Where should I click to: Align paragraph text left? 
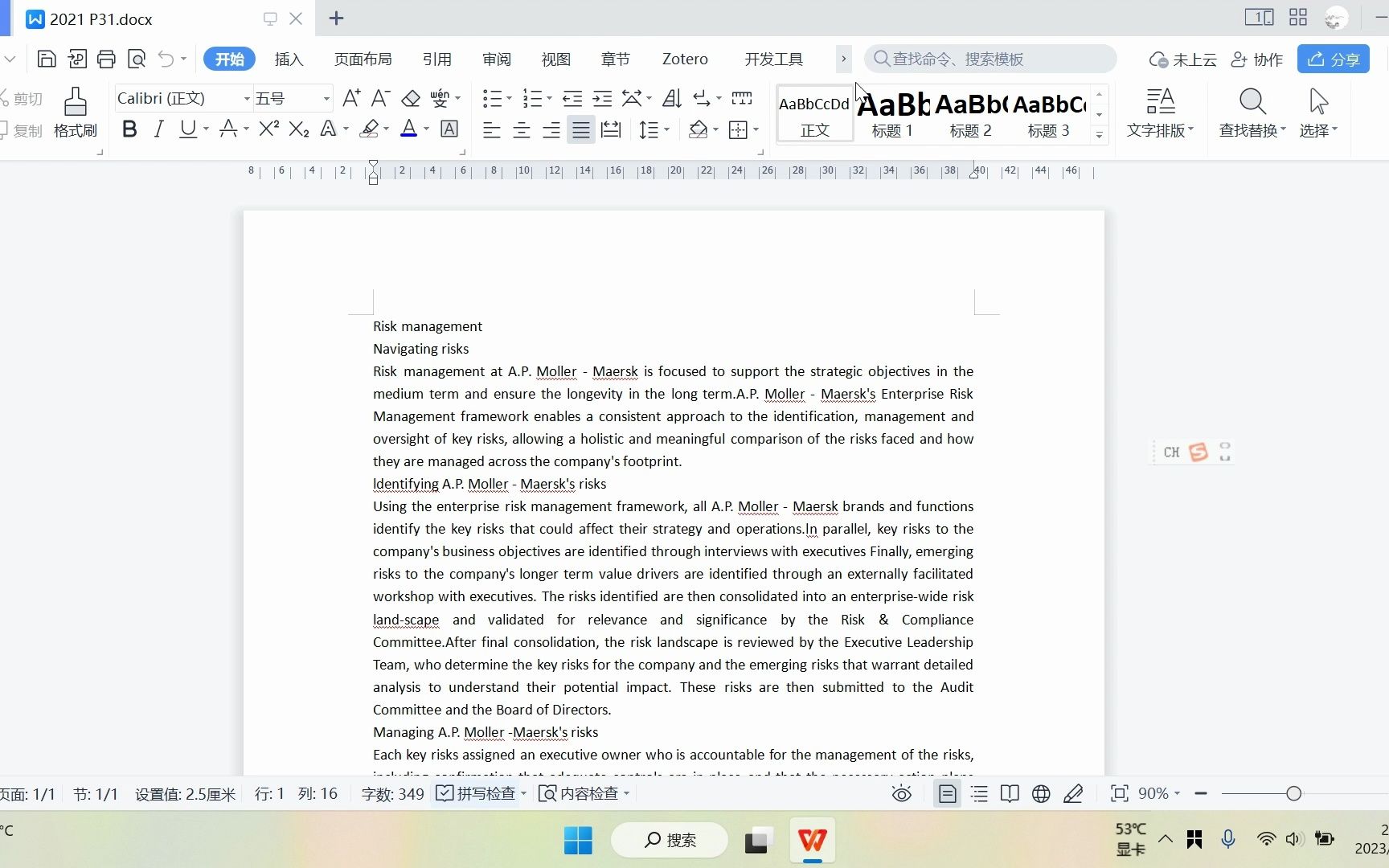(x=492, y=129)
